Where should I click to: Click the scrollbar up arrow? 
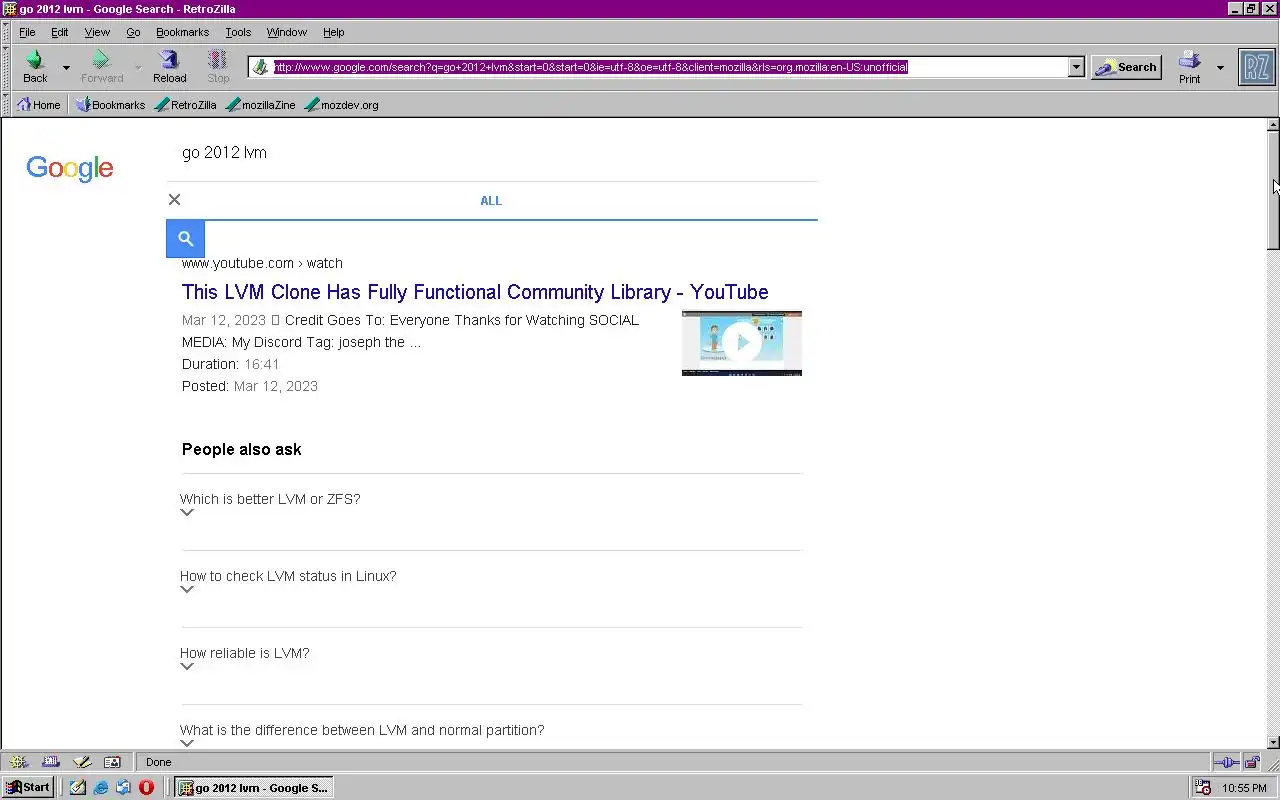(x=1274, y=125)
